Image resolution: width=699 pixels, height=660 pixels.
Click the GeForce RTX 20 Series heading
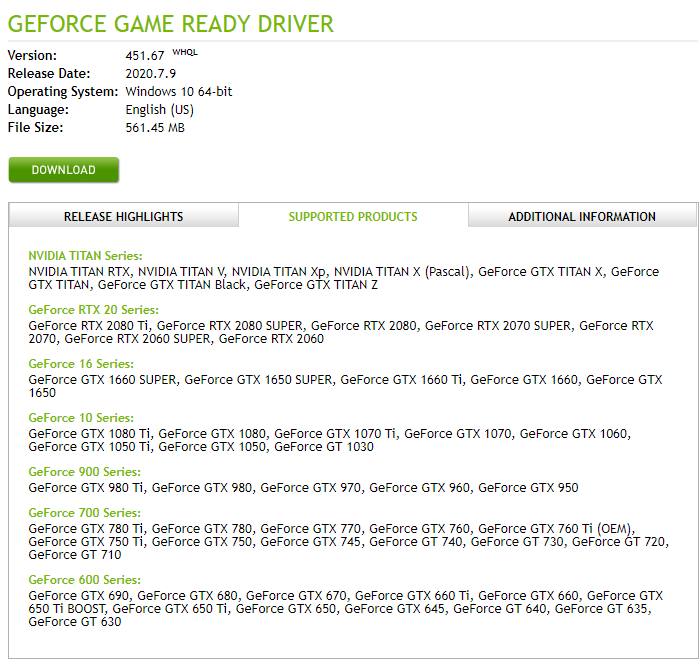[x=94, y=310]
